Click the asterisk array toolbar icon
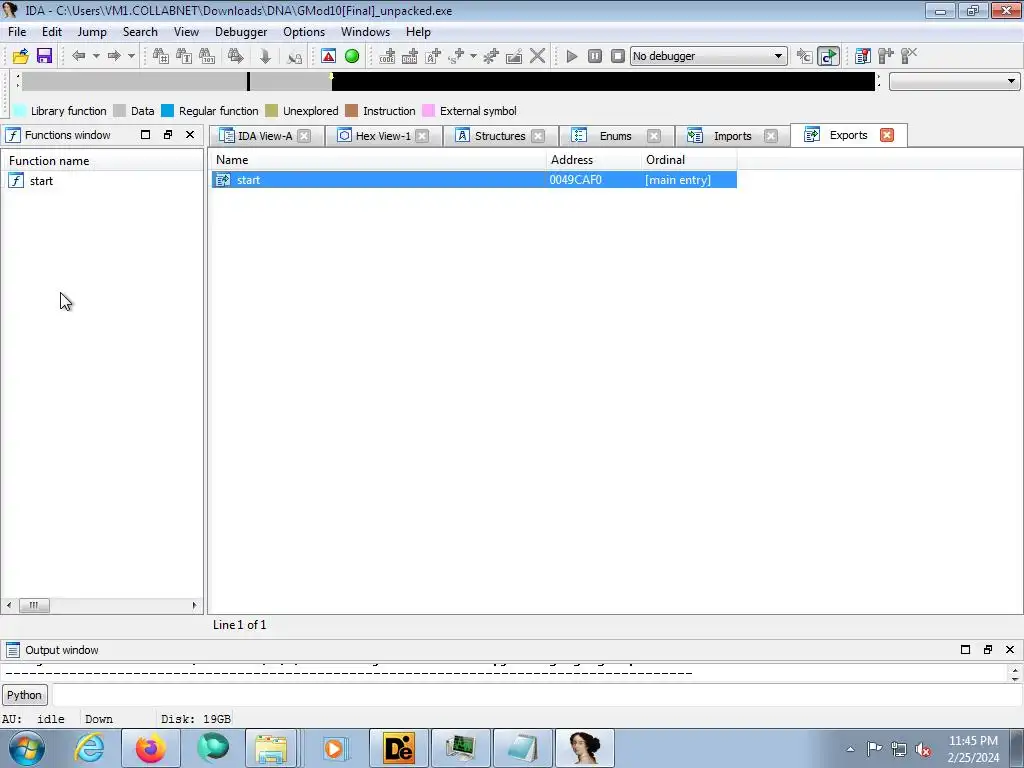The height and width of the screenshot is (768, 1024). click(491, 56)
